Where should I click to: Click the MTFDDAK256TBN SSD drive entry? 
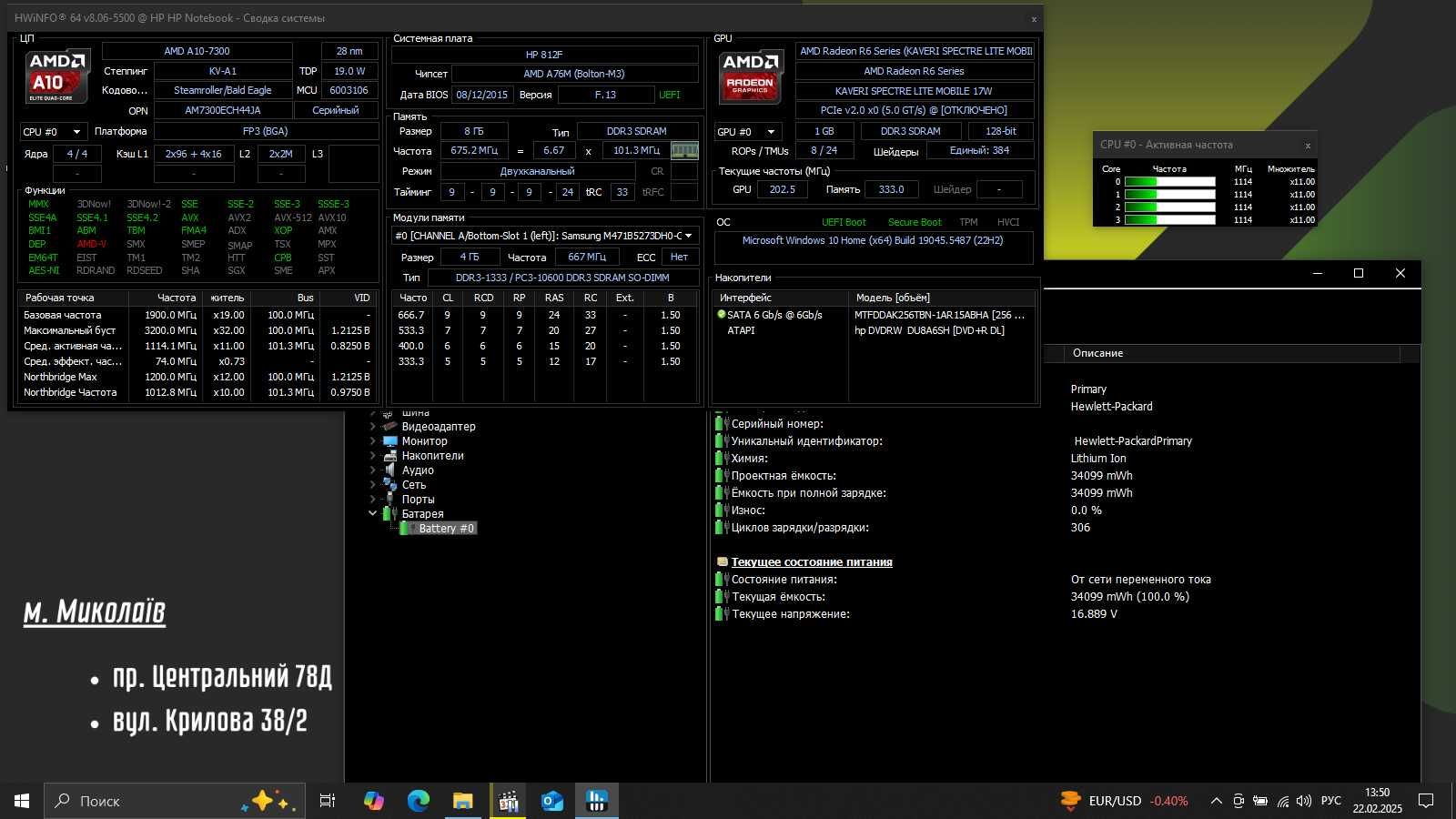point(939,315)
